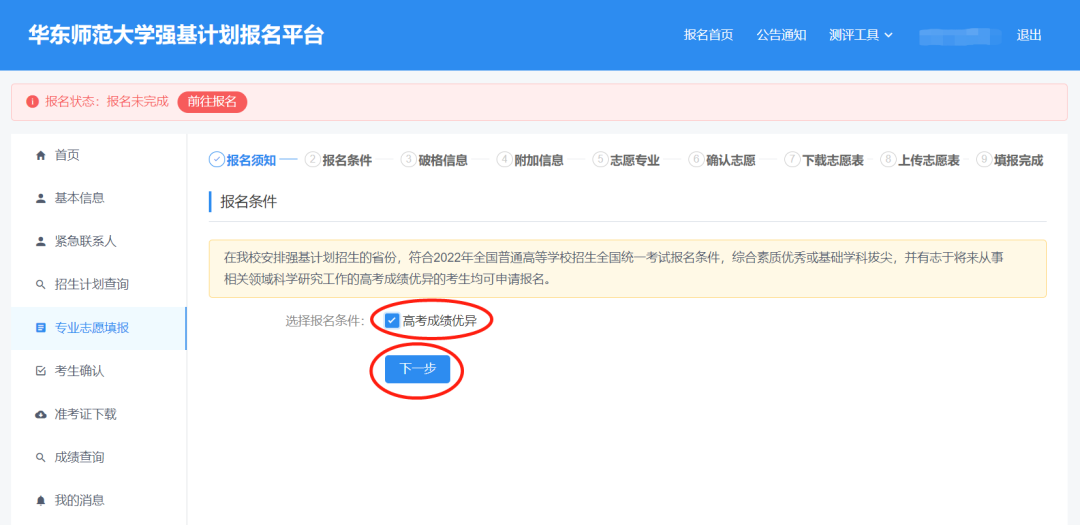Click the document icon beside 专业志愿填报

(x=41, y=328)
